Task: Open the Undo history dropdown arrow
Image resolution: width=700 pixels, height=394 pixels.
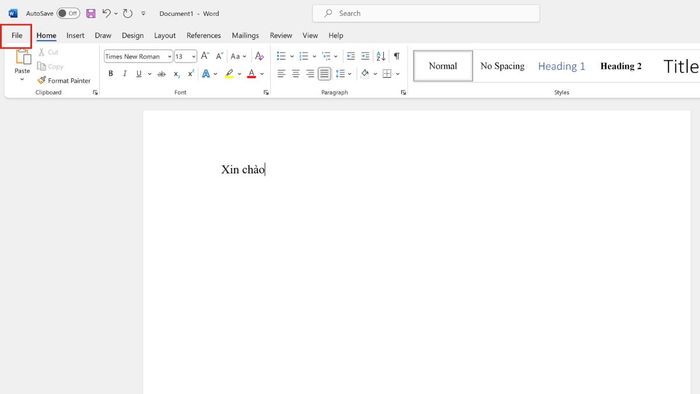Action: coord(116,13)
